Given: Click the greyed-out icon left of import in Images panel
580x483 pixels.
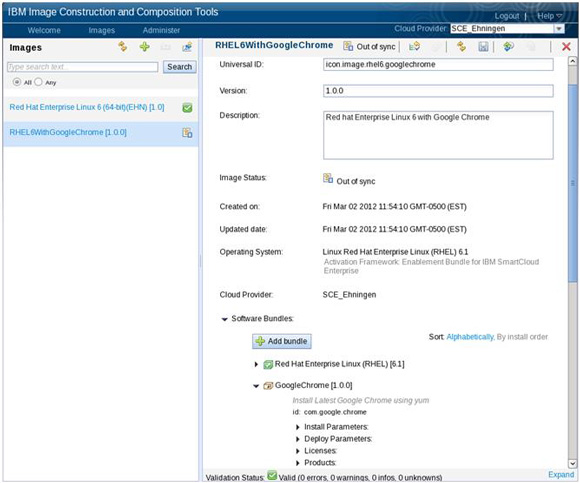Looking at the screenshot, I should 166,47.
